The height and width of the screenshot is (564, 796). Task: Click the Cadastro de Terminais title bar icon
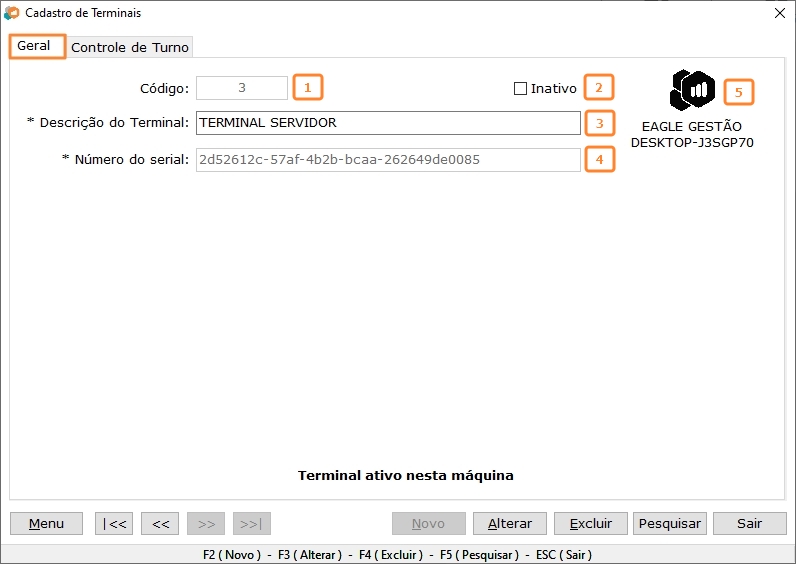(x=12, y=13)
